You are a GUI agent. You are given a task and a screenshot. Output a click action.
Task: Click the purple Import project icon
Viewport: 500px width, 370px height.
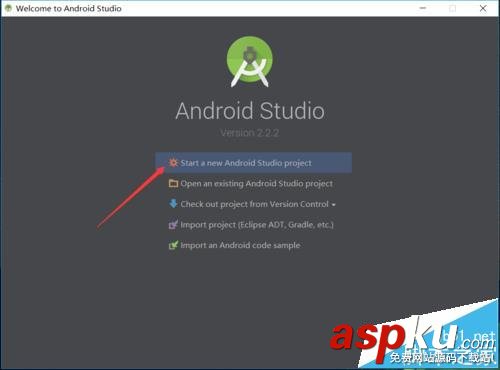click(x=173, y=224)
